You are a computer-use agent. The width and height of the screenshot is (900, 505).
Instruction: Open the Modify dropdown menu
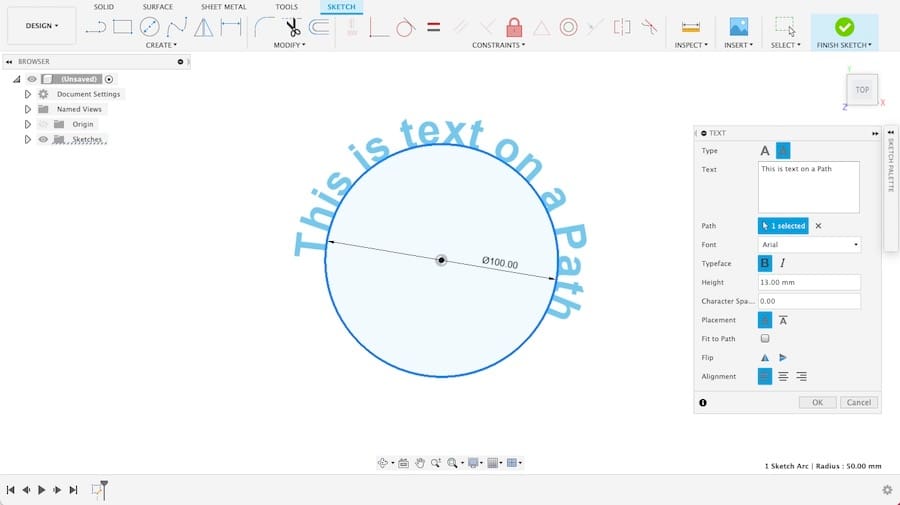(289, 45)
